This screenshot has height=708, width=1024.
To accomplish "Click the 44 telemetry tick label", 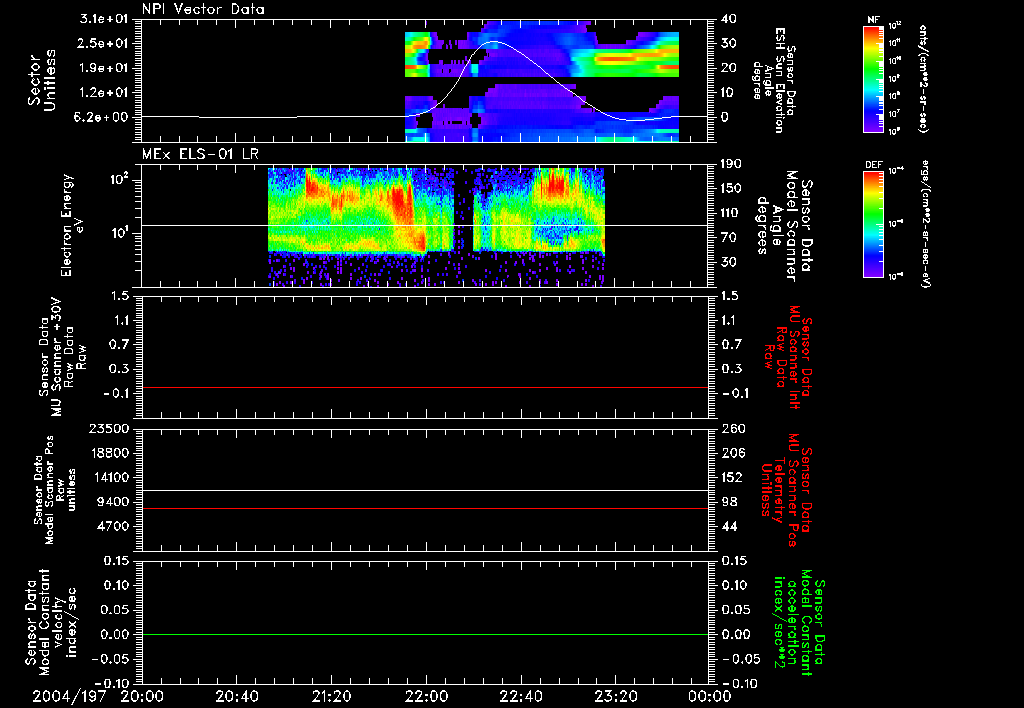I will (x=729, y=526).
